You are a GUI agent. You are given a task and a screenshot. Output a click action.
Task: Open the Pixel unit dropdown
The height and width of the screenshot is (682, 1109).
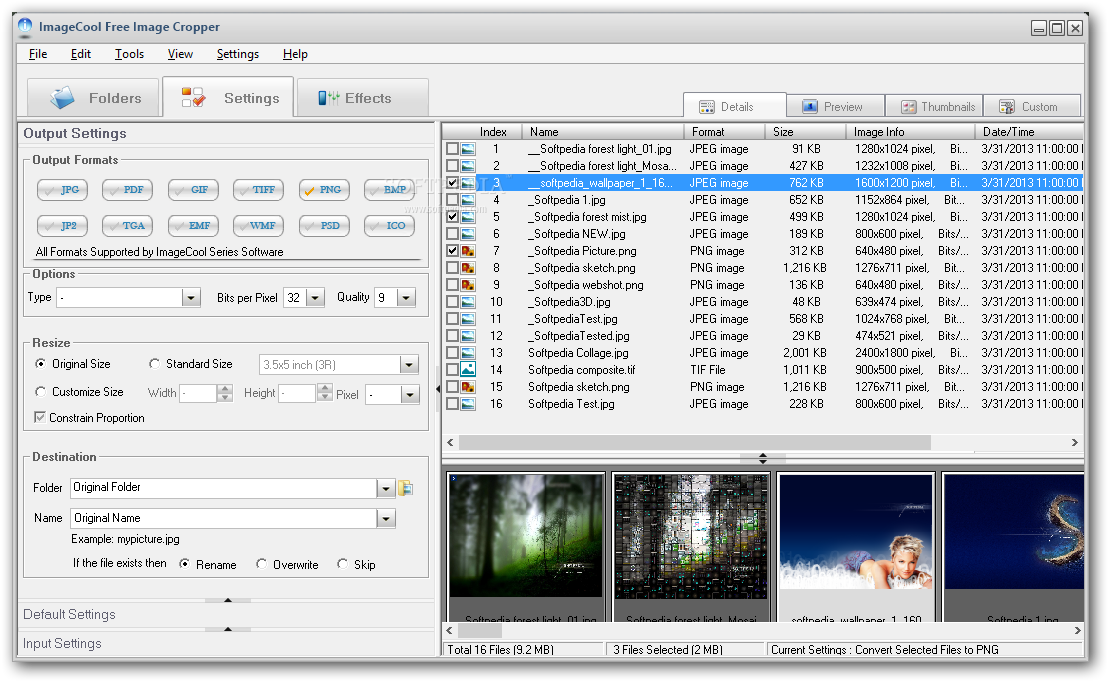[x=410, y=395]
